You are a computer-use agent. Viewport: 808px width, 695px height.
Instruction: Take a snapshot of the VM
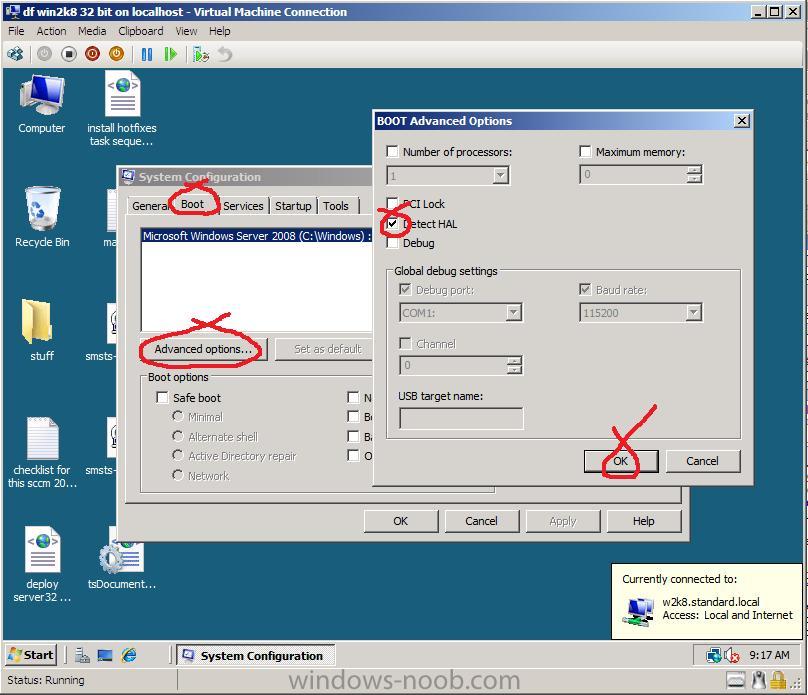click(x=200, y=54)
